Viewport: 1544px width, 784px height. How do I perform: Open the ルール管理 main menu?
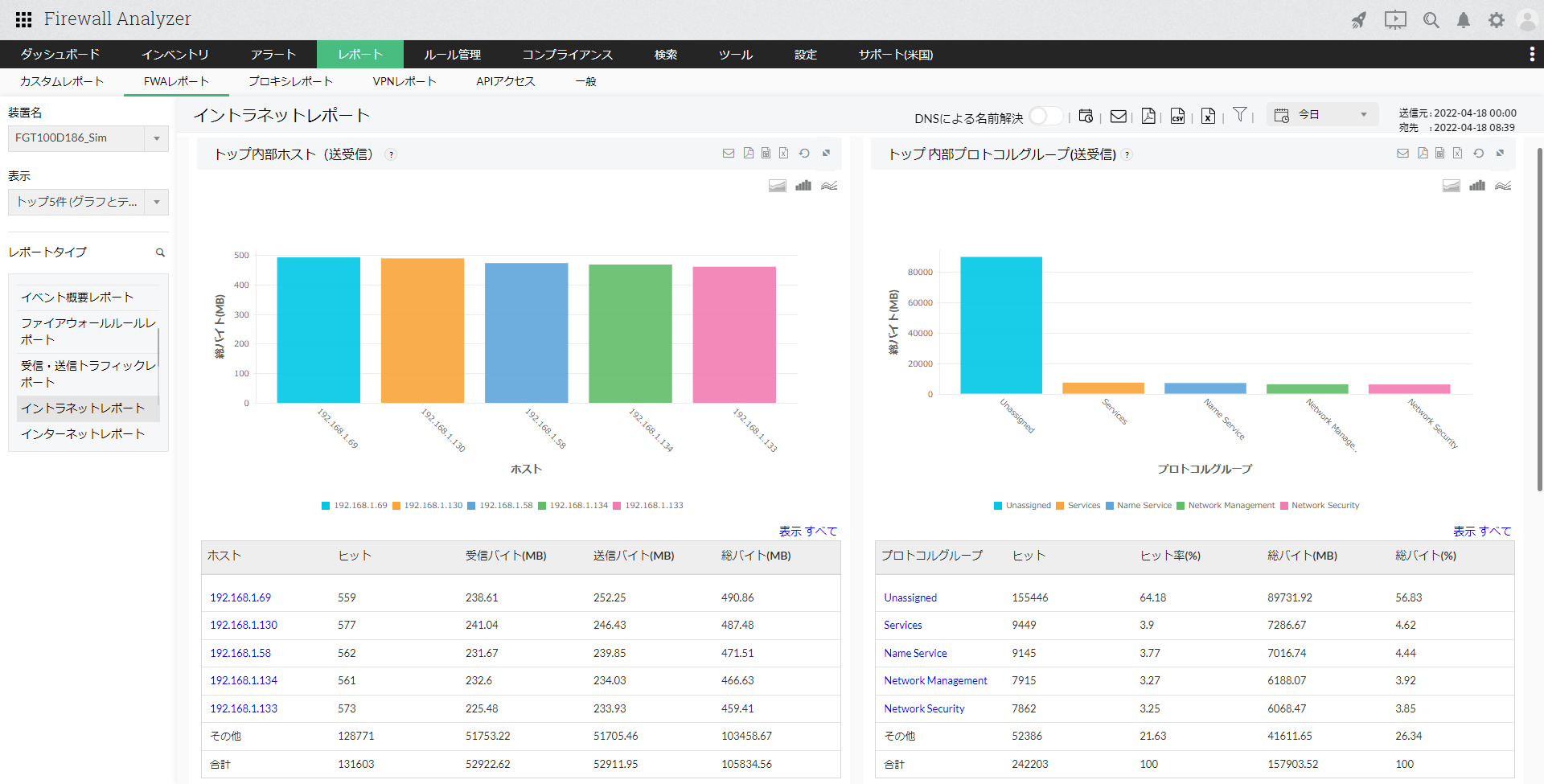(452, 55)
